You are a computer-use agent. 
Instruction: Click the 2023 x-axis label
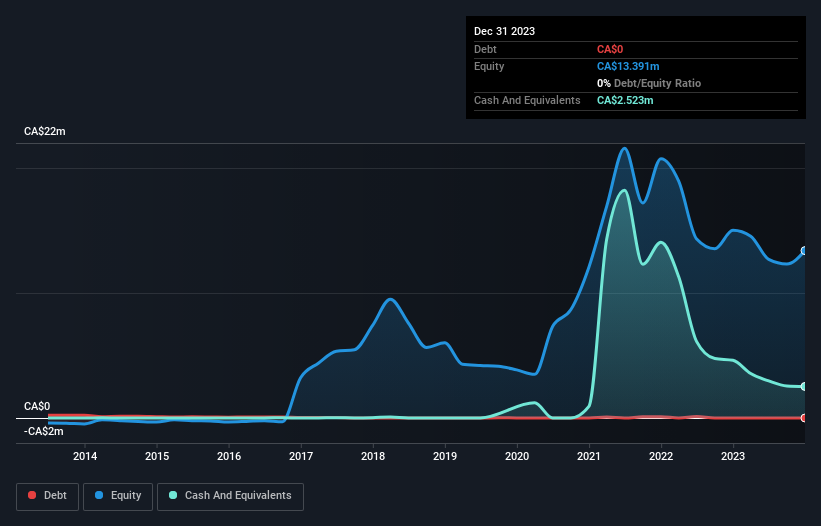733,456
